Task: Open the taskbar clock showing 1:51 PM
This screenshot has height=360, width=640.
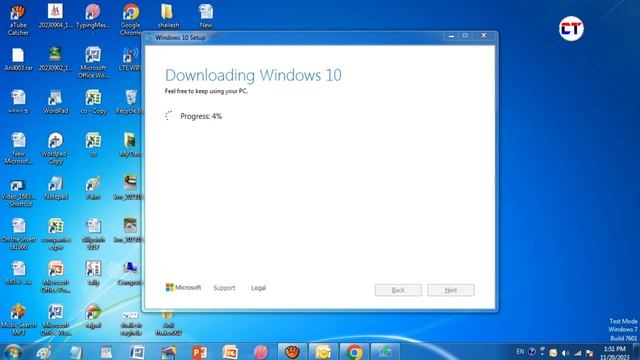Action: [614, 353]
